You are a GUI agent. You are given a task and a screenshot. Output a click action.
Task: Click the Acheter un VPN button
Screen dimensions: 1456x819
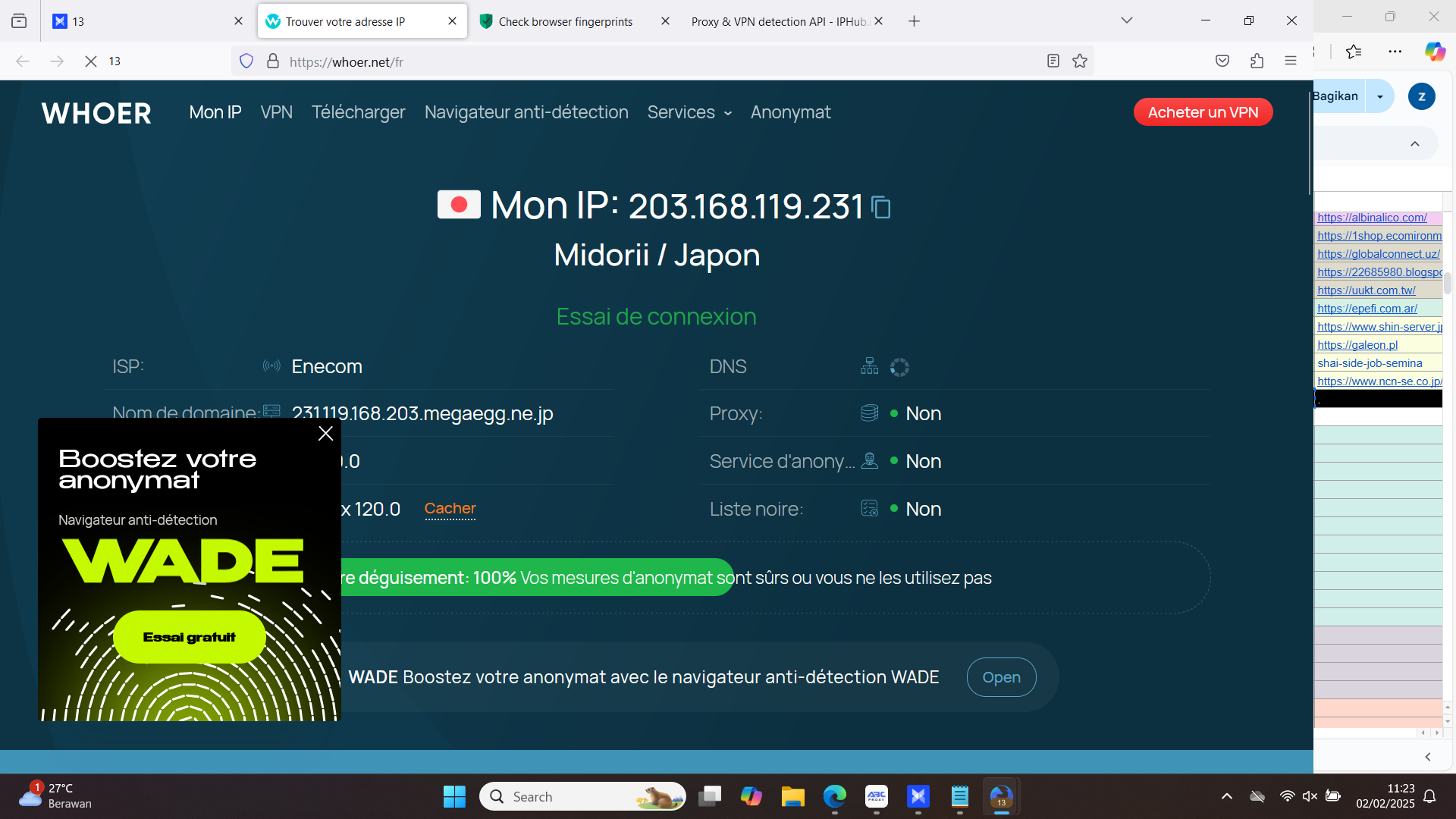pos(1203,112)
